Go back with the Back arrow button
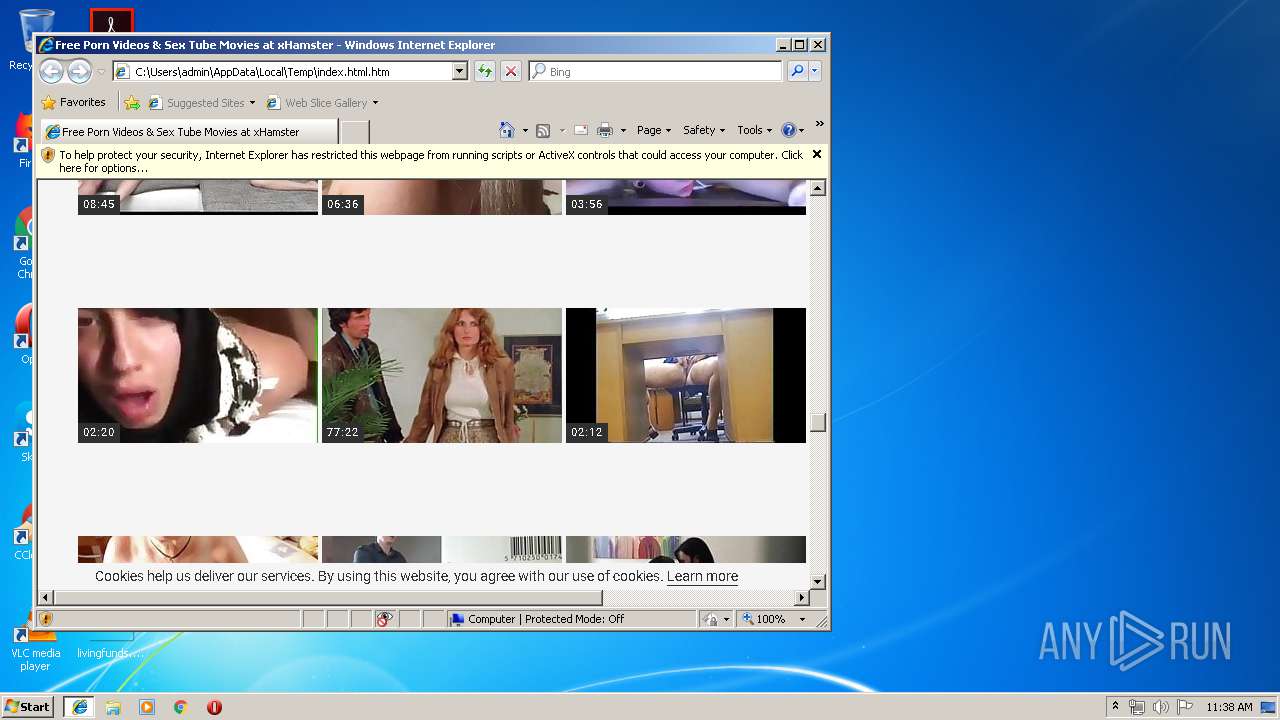Screen dimensions: 1280x720 tap(51, 71)
